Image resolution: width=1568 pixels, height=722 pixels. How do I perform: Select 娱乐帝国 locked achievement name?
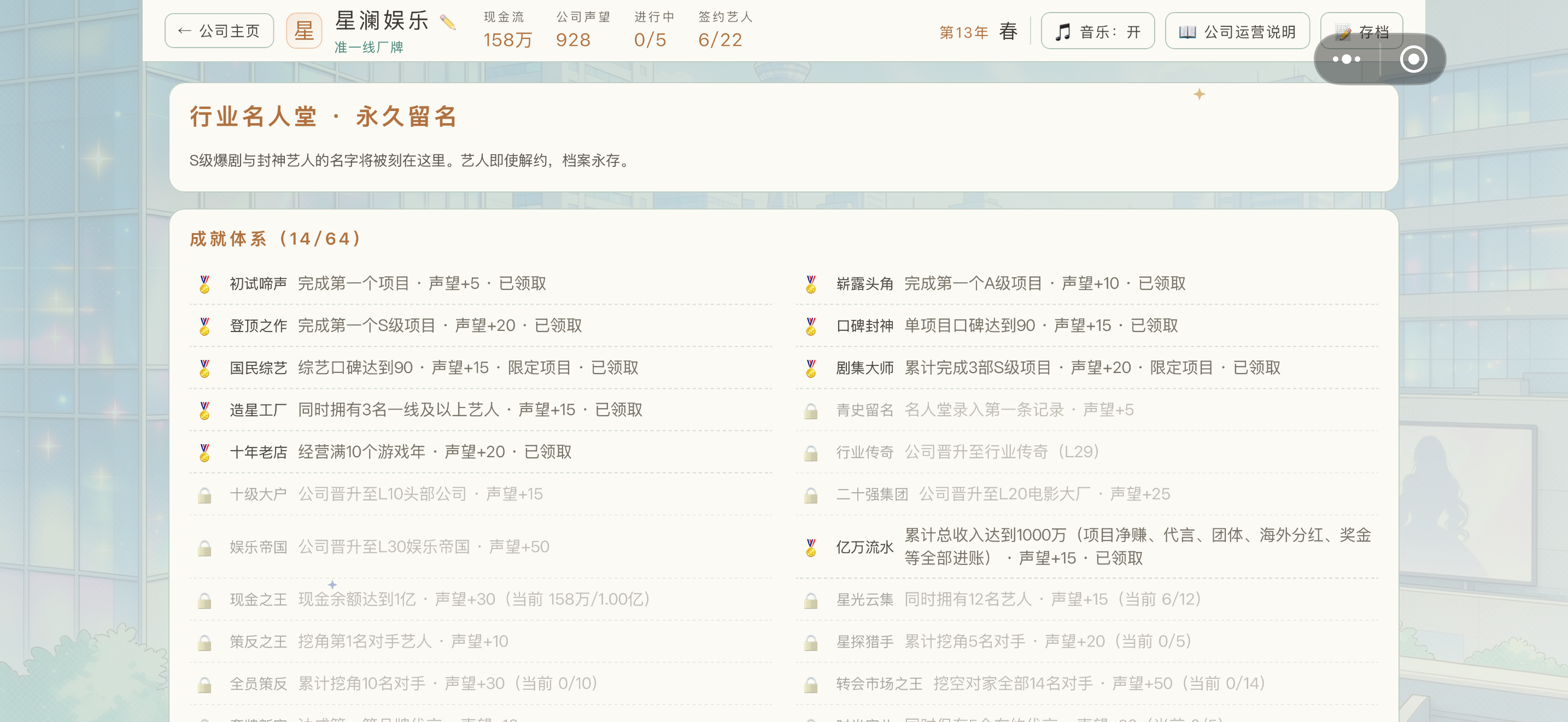(x=258, y=546)
